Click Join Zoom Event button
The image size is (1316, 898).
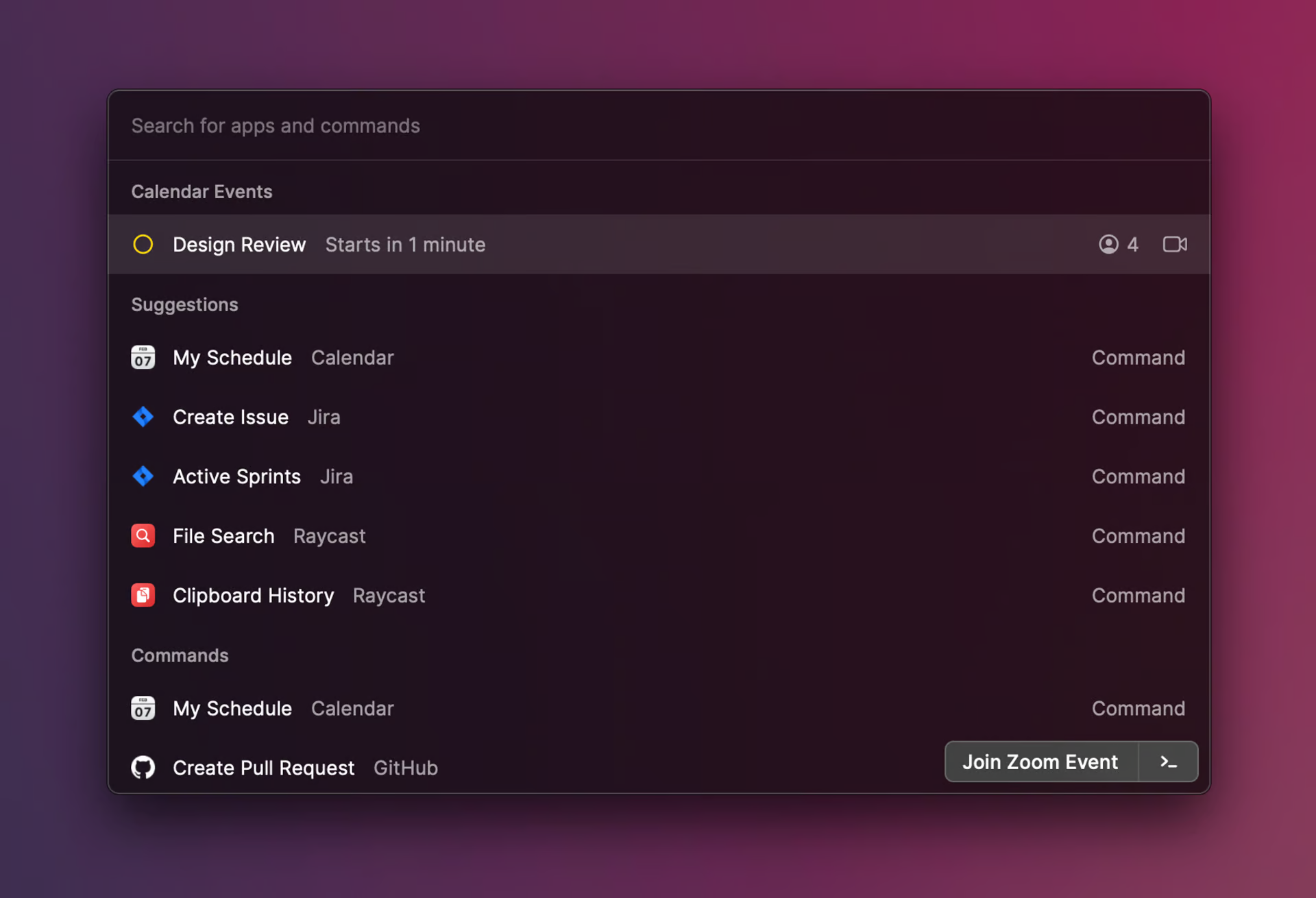[1041, 762]
